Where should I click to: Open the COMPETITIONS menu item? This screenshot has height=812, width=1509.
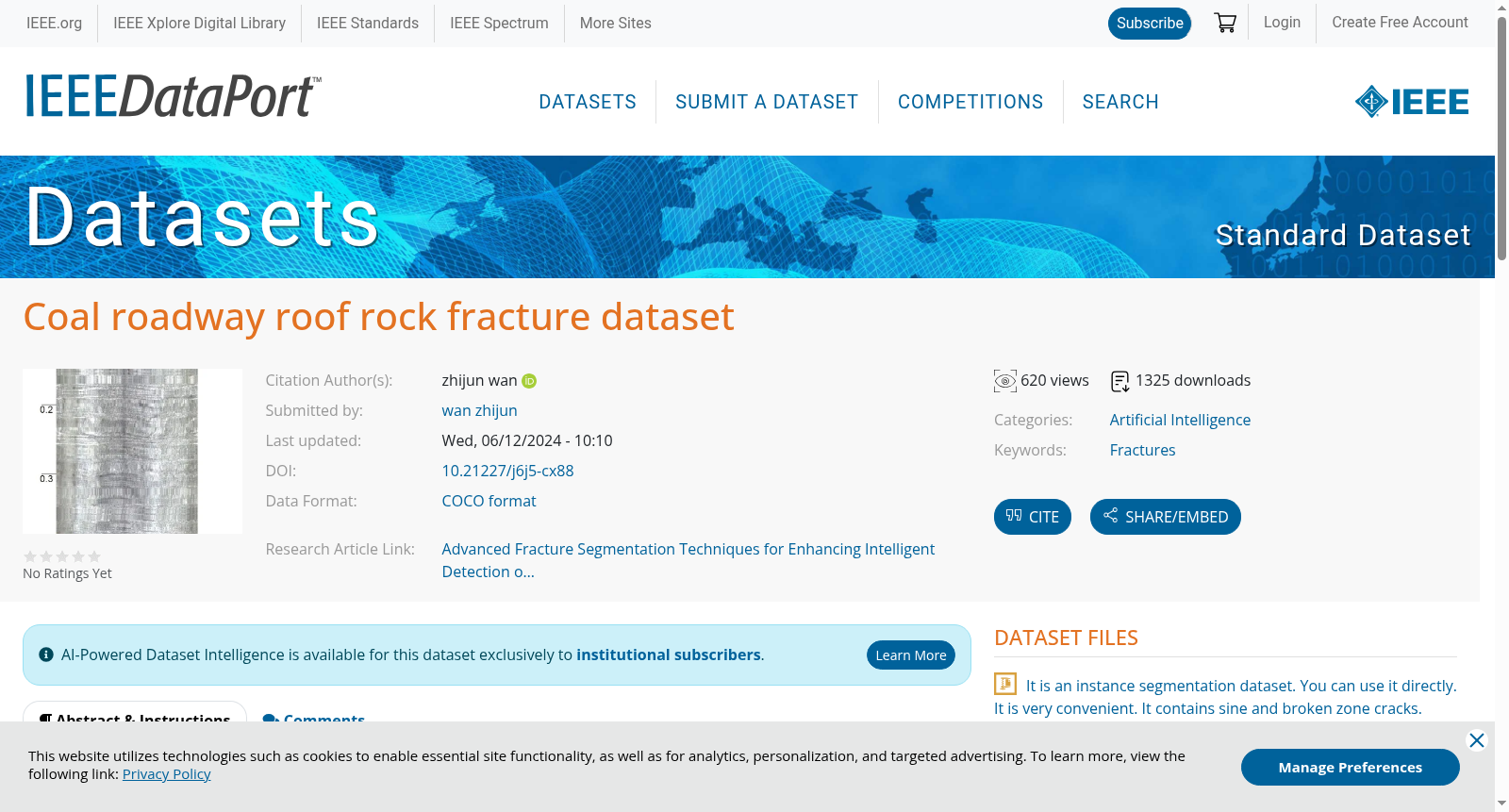970,102
